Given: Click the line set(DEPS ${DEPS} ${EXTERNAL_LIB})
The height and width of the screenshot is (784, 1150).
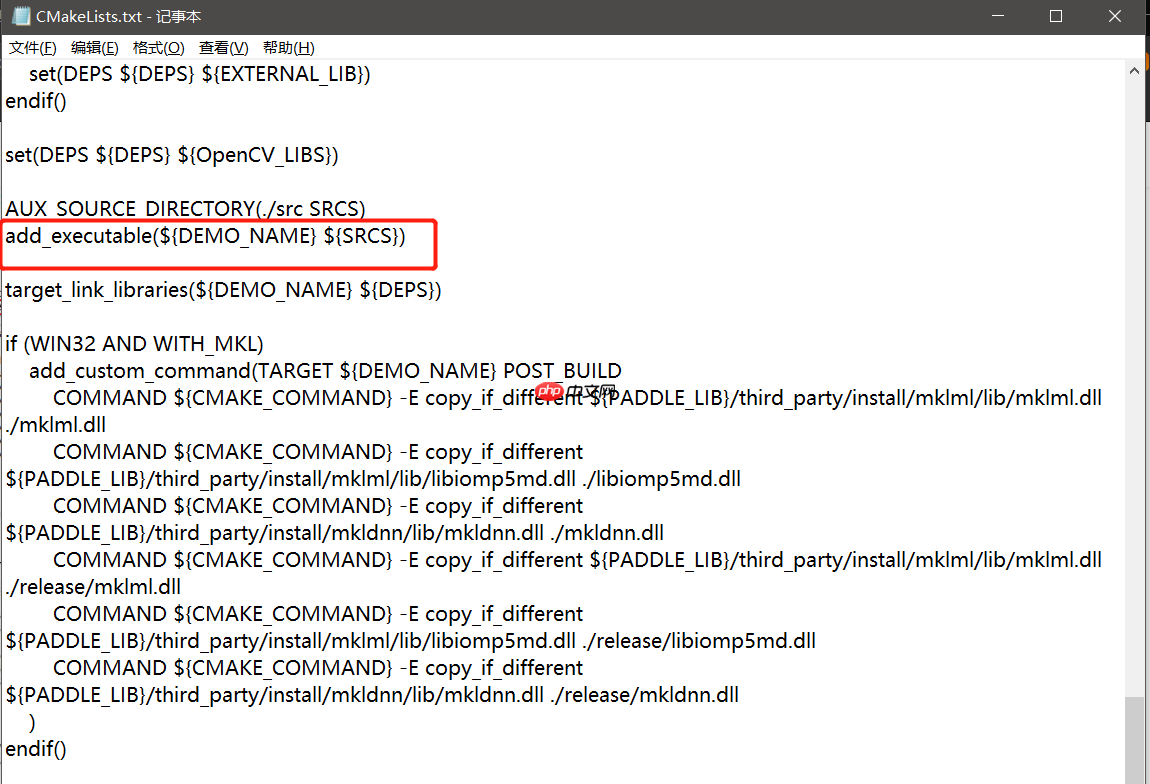Looking at the screenshot, I should [x=199, y=74].
